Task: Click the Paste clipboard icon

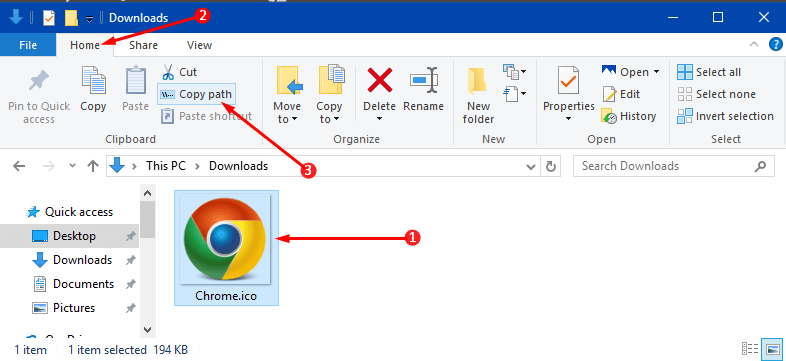Action: click(135, 81)
